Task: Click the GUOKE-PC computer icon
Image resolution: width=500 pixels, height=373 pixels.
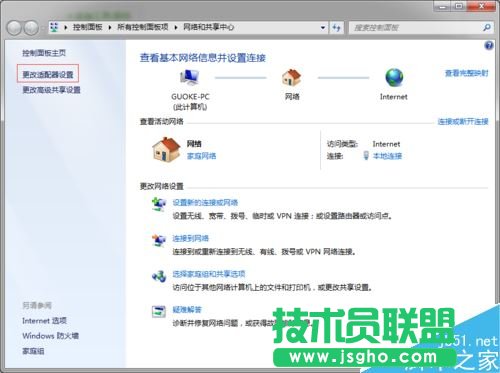Action: click(x=190, y=77)
